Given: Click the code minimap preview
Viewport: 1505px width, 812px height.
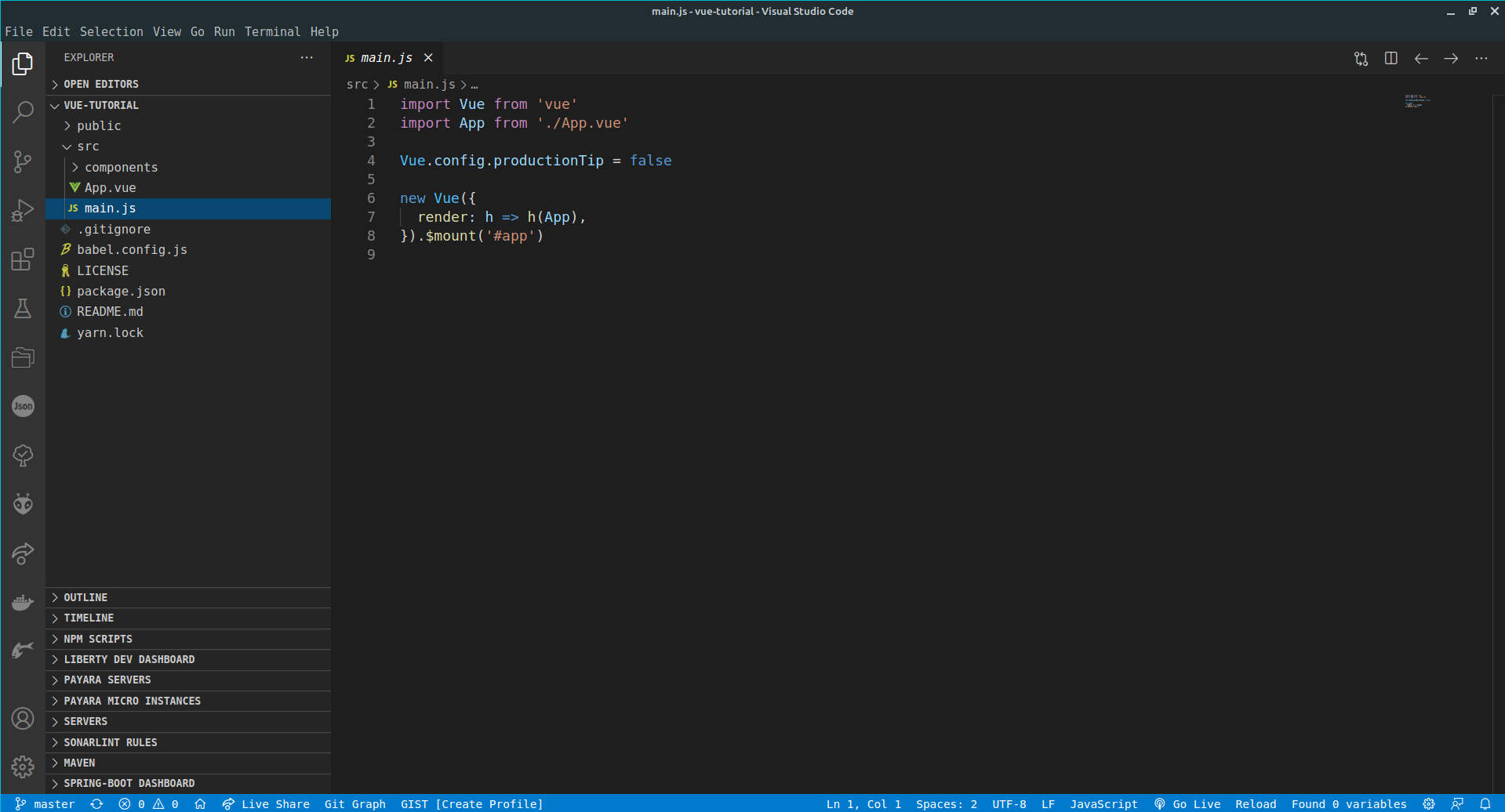Looking at the screenshot, I should pyautogui.click(x=1417, y=101).
